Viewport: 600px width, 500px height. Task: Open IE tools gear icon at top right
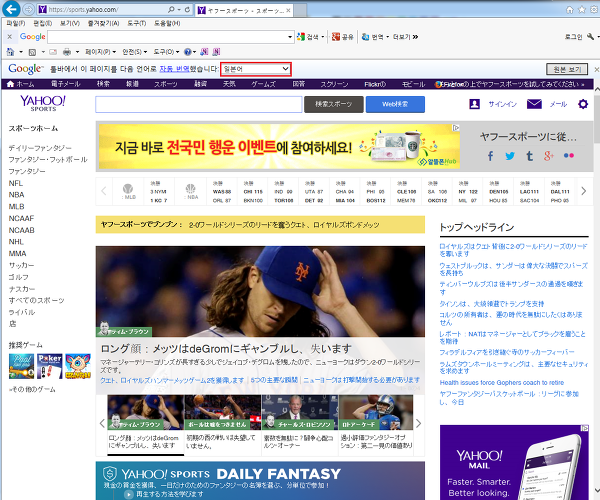coord(594,10)
